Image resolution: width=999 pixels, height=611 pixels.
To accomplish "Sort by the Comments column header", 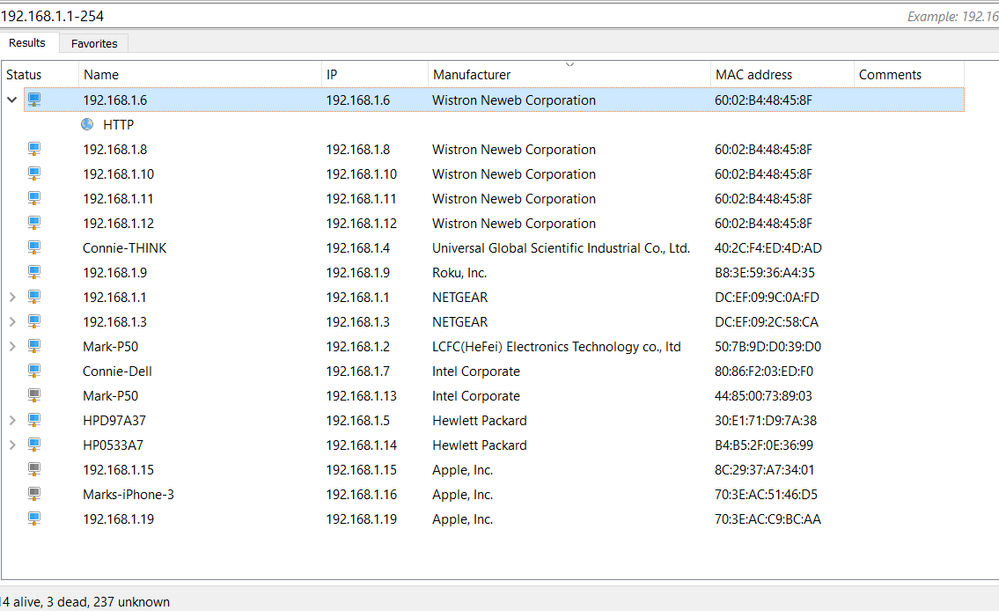I will [x=909, y=75].
